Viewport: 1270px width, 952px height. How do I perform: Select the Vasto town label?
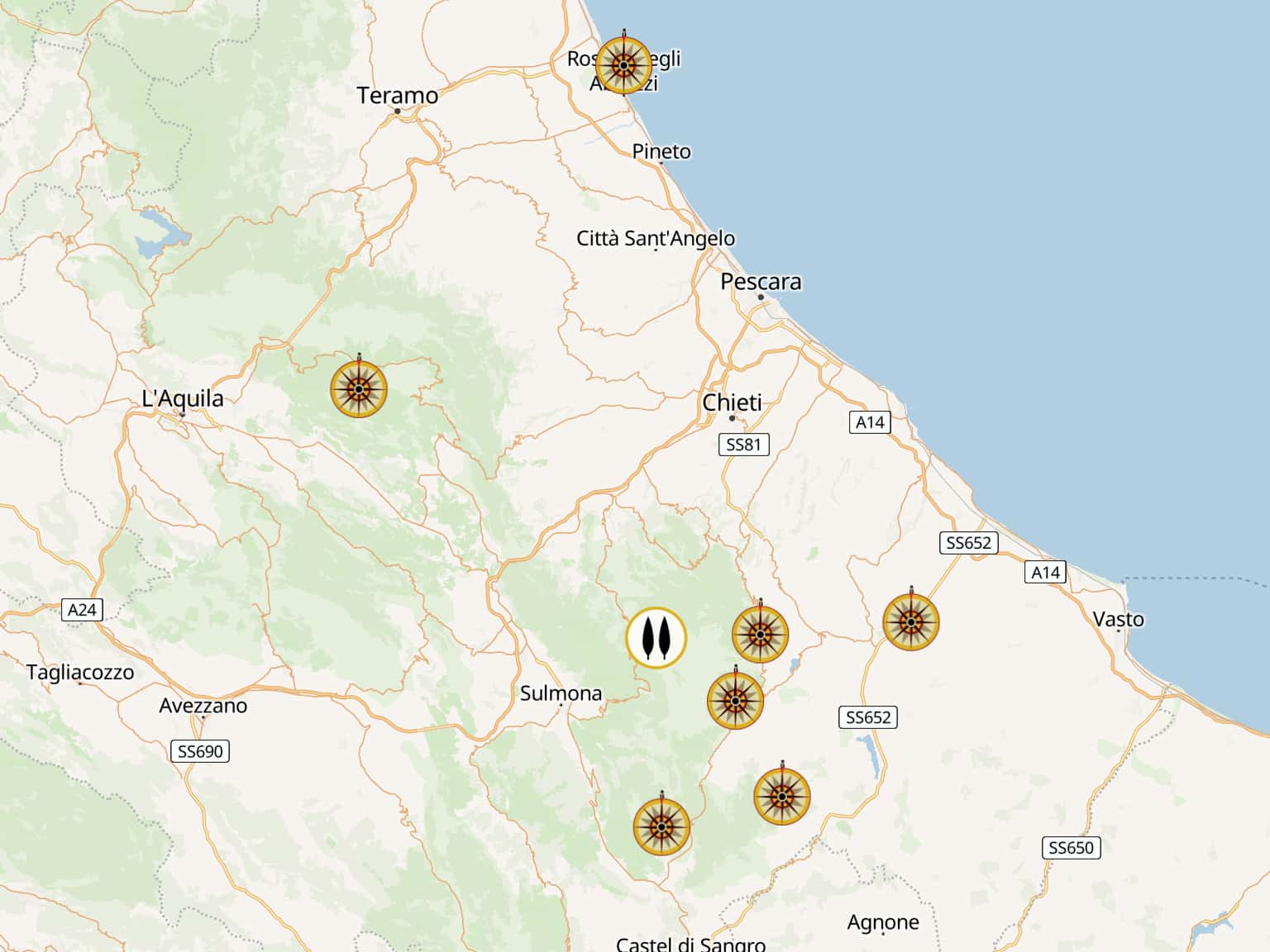[1118, 619]
